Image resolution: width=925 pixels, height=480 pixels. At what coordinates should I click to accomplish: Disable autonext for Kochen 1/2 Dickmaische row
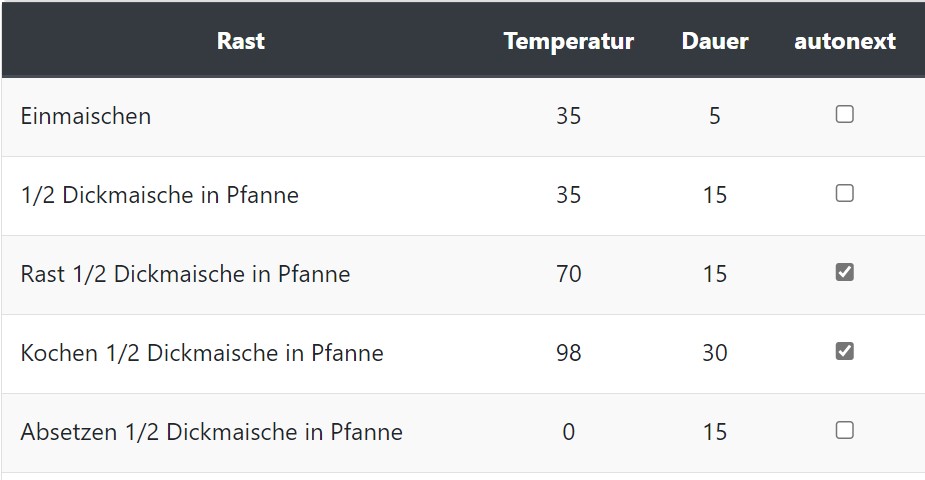(x=845, y=351)
